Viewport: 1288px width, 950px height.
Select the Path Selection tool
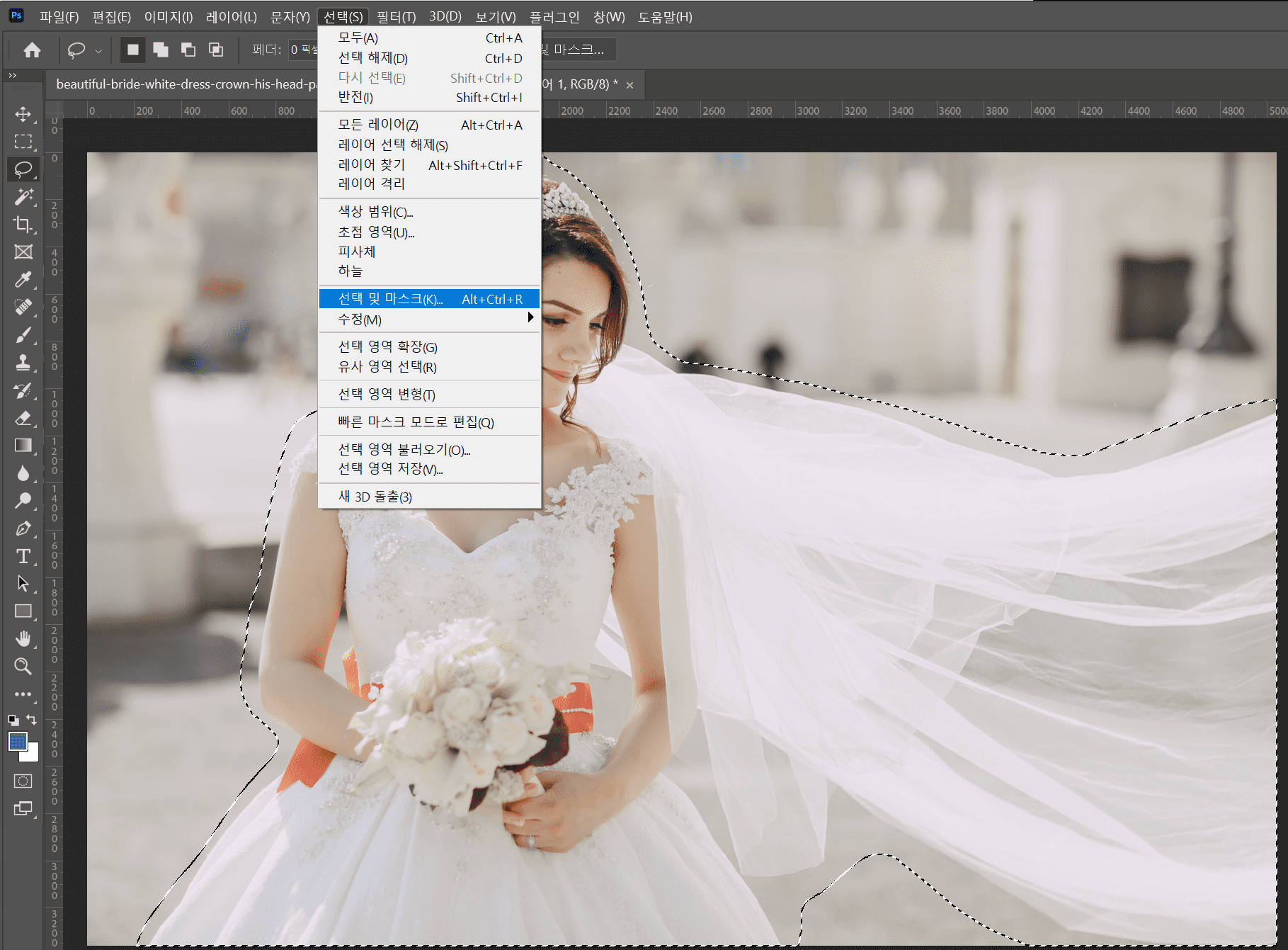tap(23, 584)
